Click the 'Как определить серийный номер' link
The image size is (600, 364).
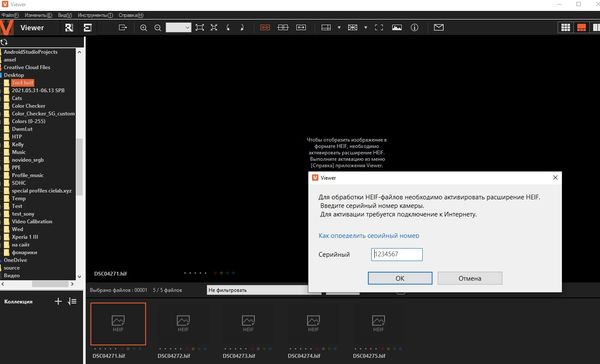[x=369, y=236]
